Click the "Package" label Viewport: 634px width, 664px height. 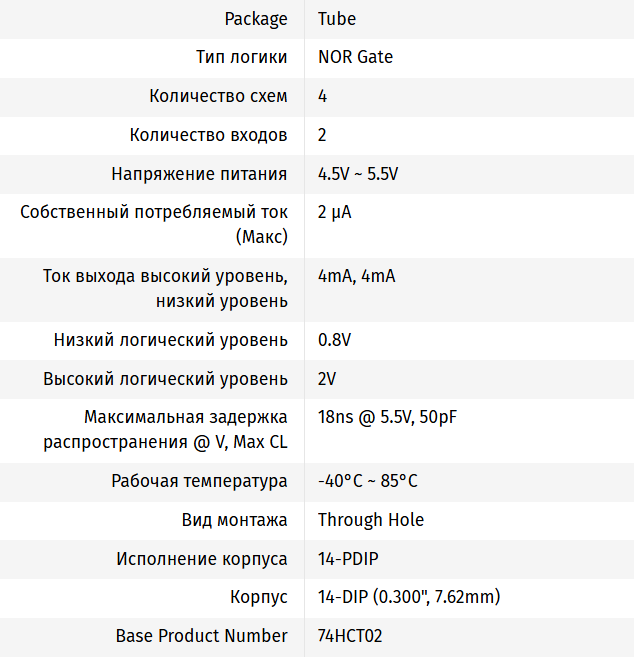(x=256, y=19)
